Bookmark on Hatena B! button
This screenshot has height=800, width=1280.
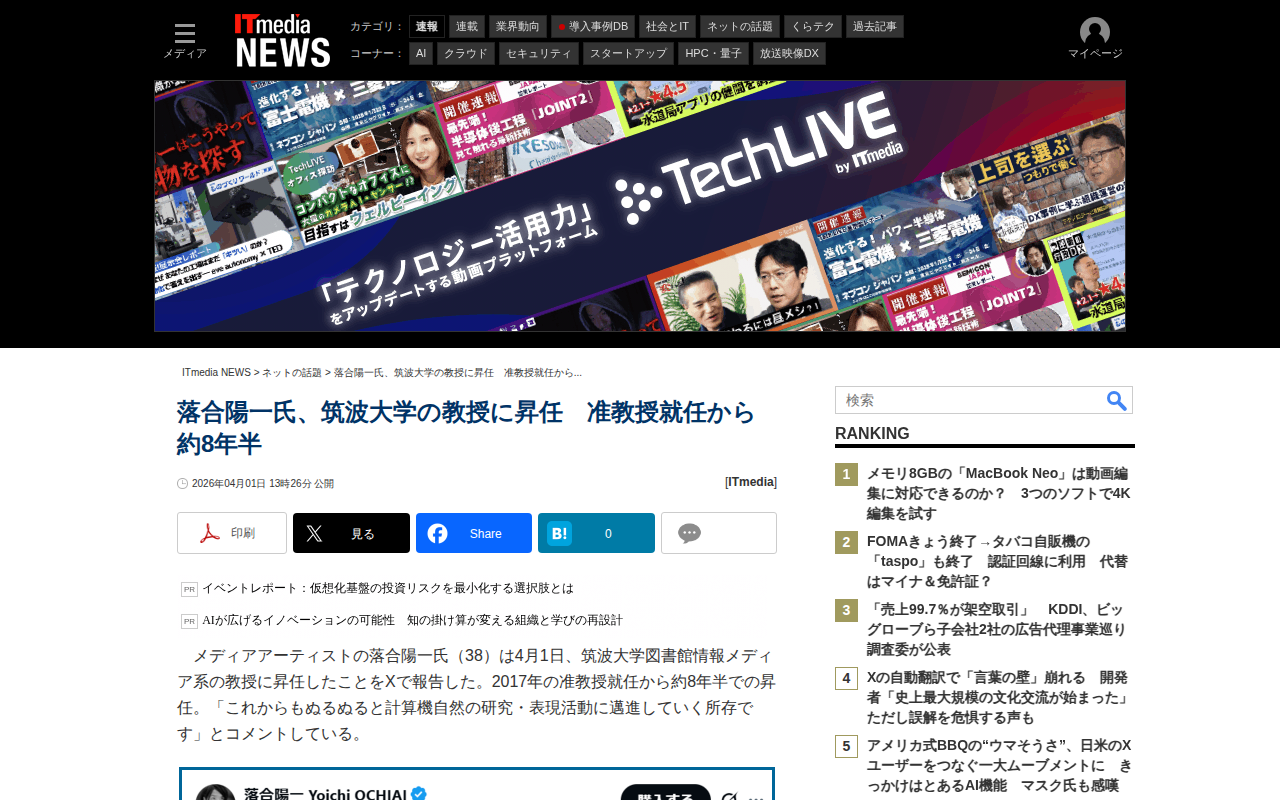596,533
